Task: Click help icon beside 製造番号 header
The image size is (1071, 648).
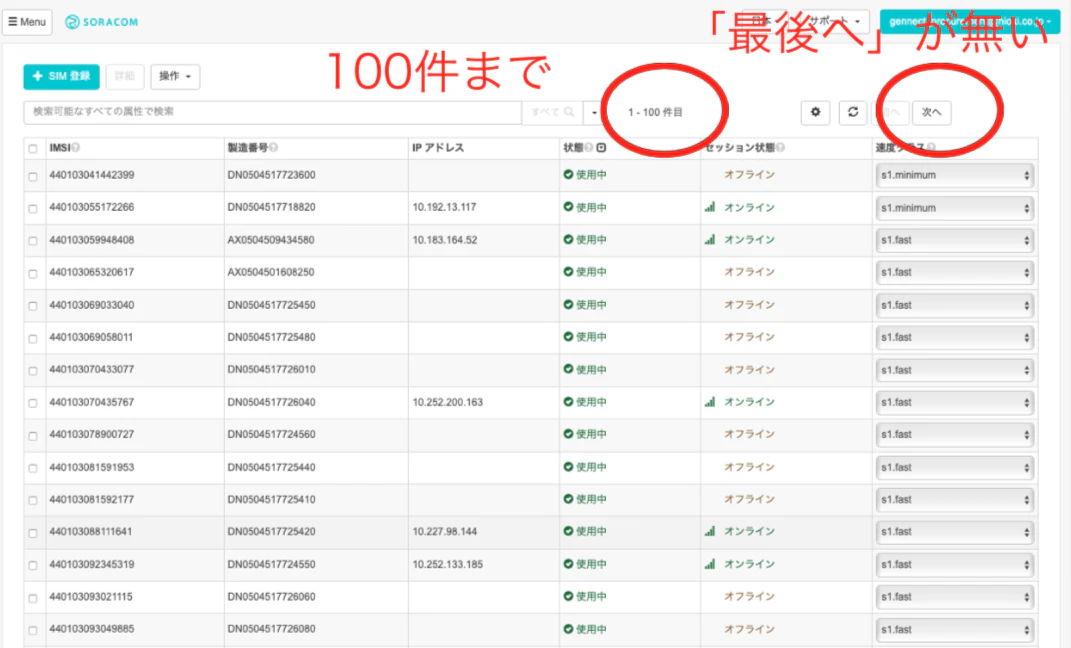Action: point(273,147)
